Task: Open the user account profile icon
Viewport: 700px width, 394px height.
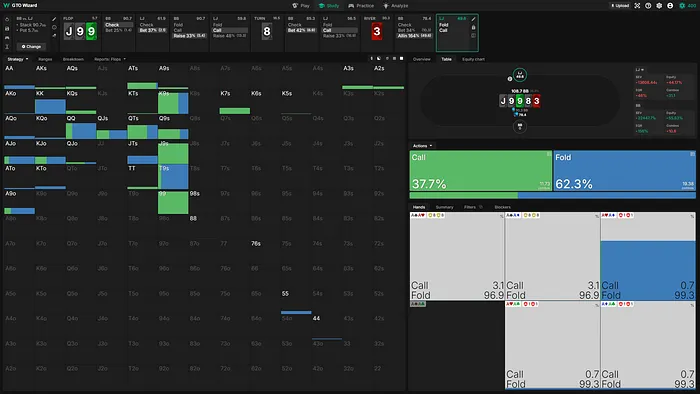Action: (x=670, y=6)
